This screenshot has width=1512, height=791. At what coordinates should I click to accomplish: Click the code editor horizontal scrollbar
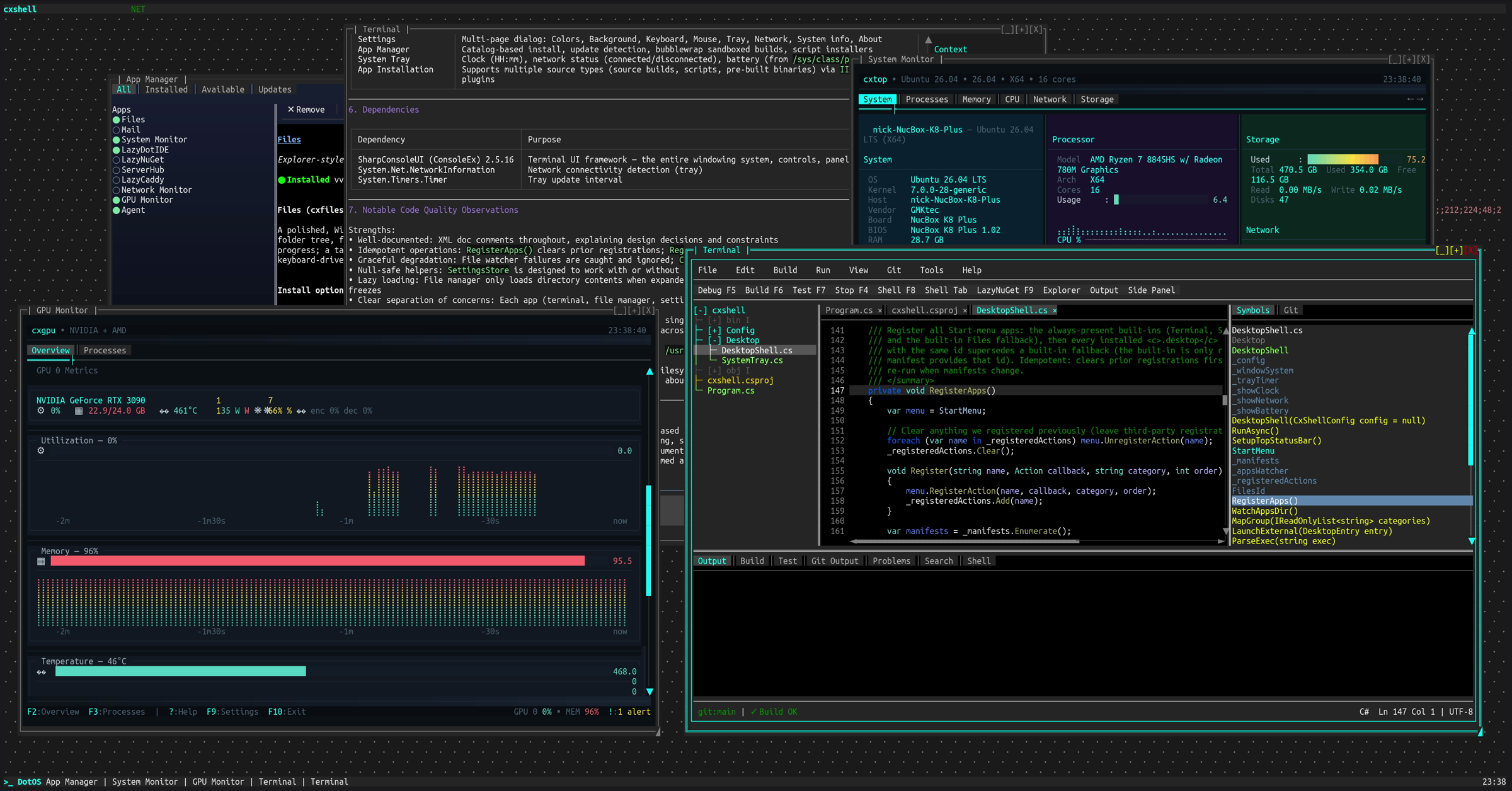point(1036,541)
